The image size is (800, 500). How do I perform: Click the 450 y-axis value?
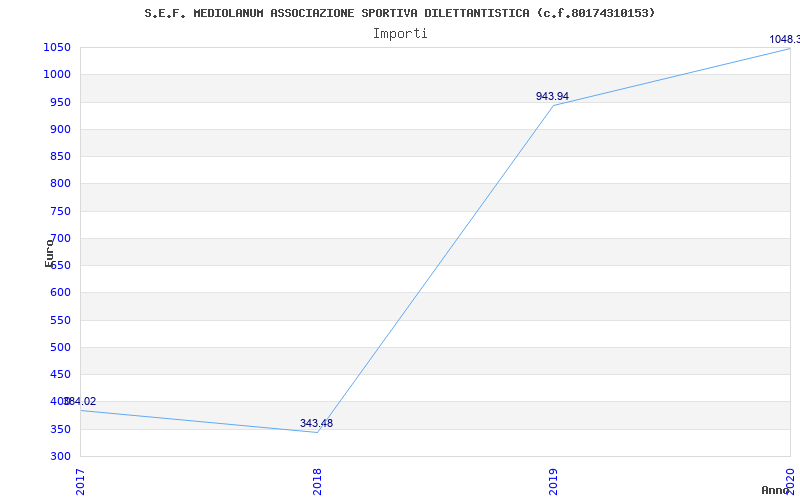[x=60, y=374]
